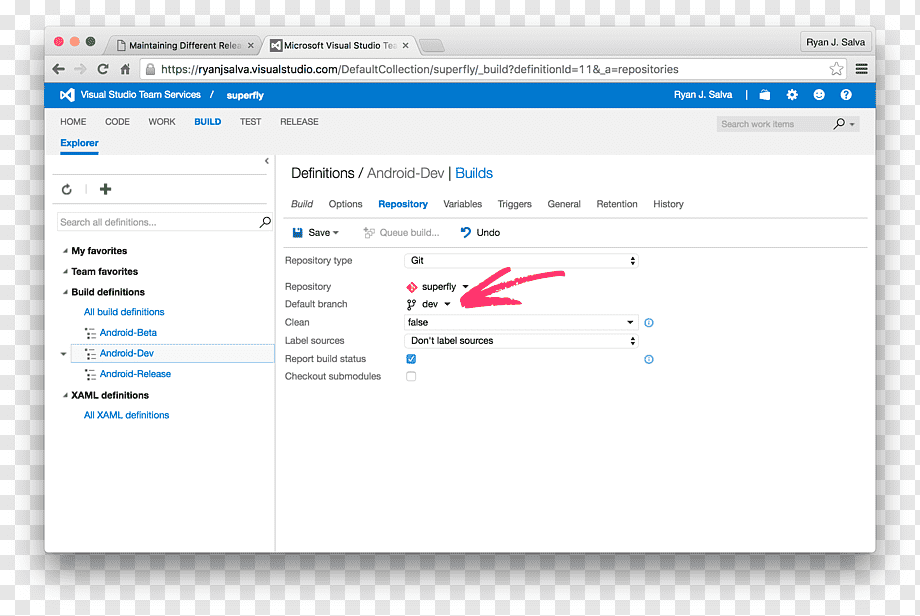This screenshot has width=920, height=616.
Task: Switch to CODE hub
Action: (117, 121)
